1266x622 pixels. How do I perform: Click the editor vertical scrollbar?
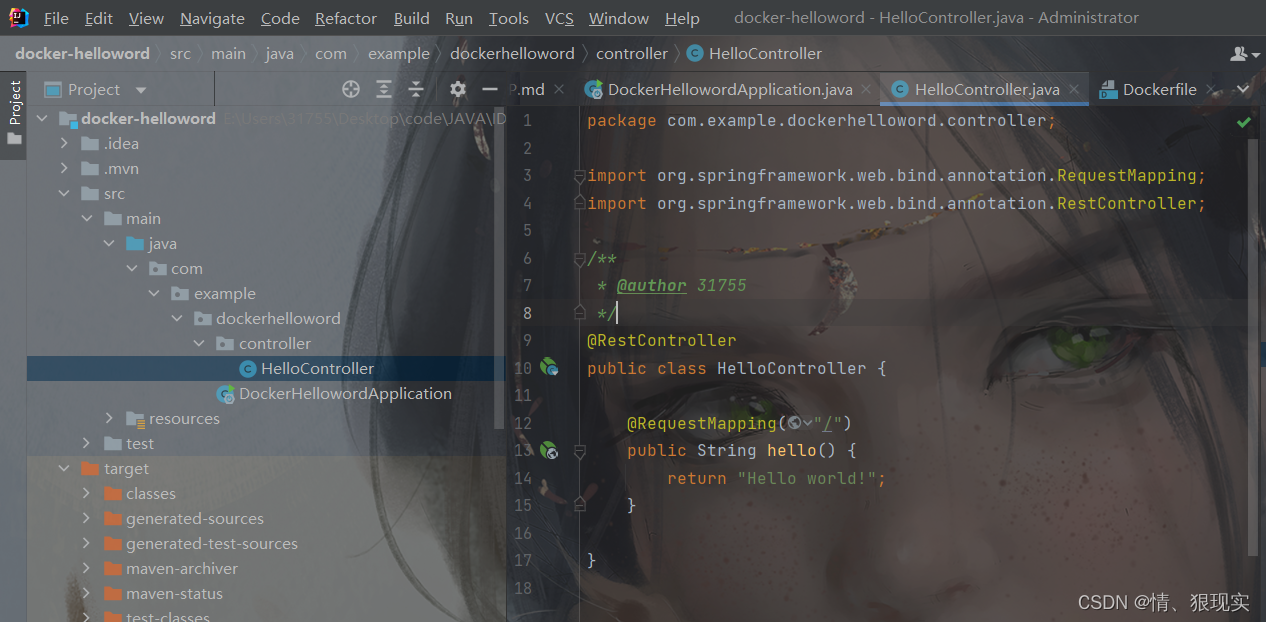tap(1255, 347)
